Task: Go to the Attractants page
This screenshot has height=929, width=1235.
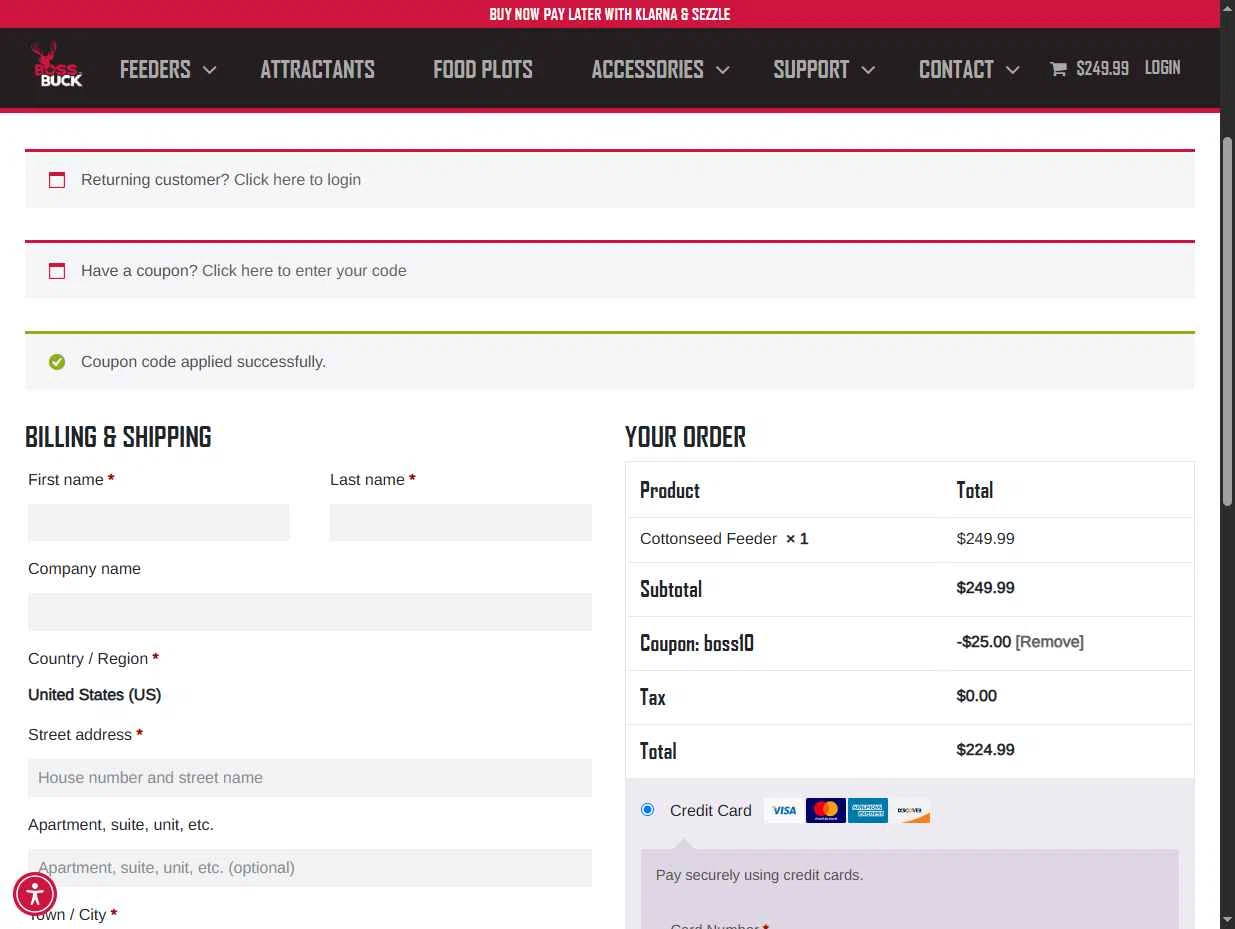Action: [318, 69]
